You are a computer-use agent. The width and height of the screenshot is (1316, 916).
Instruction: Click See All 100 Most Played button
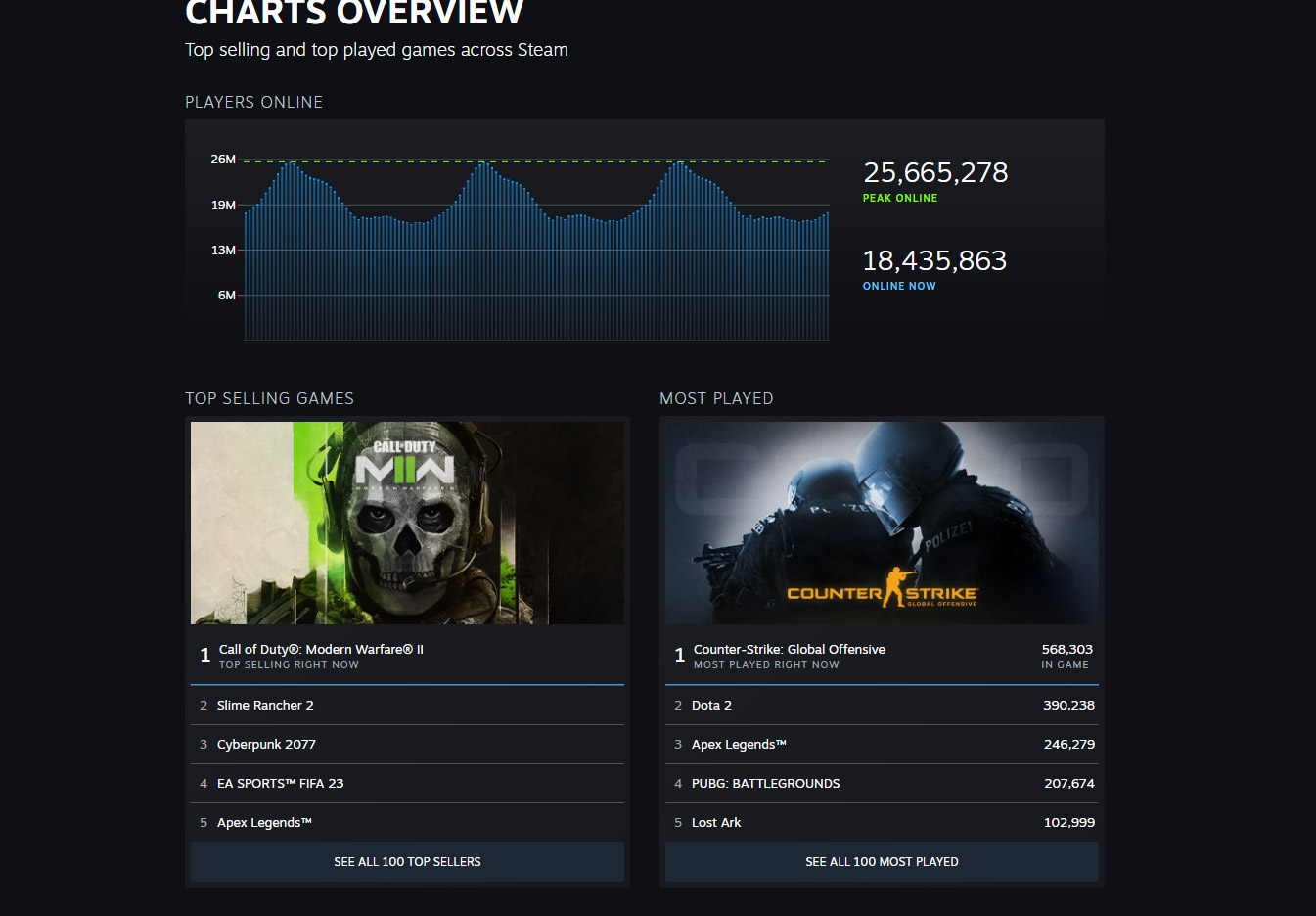coord(882,862)
